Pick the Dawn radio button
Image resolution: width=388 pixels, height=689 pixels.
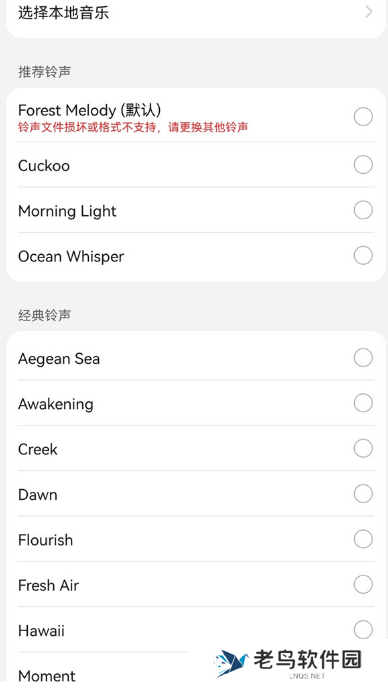pyautogui.click(x=363, y=493)
